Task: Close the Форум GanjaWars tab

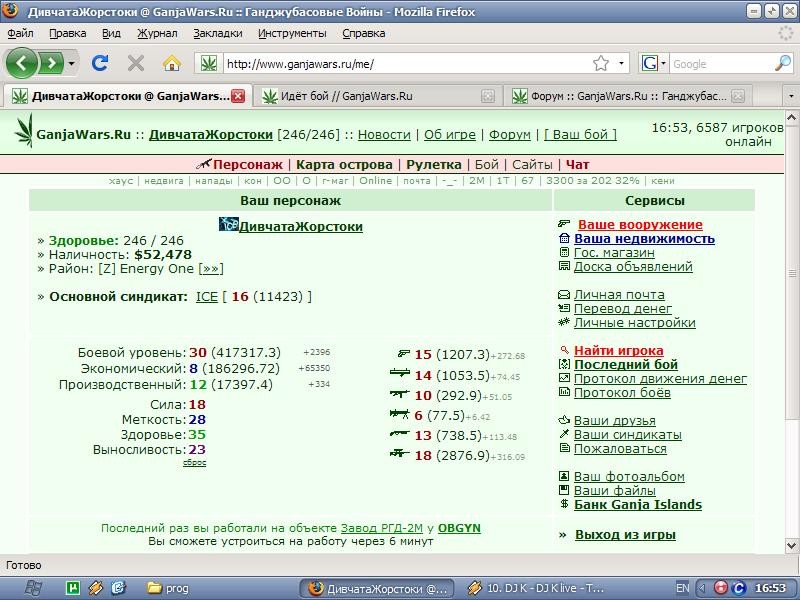Action: tap(738, 96)
